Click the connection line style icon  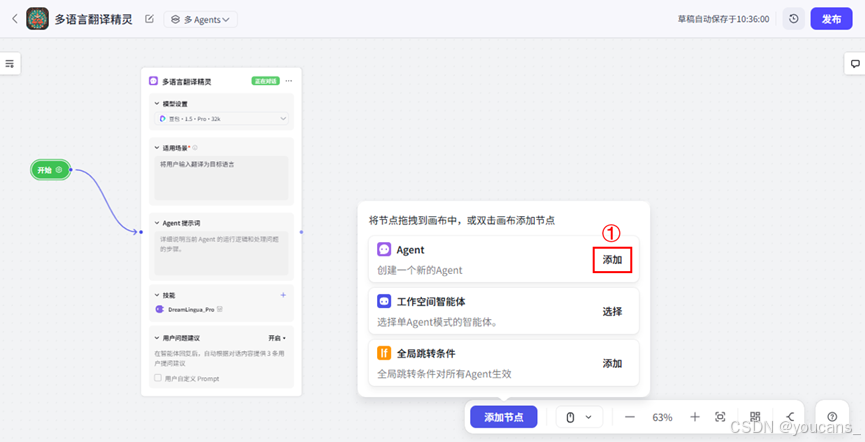click(x=790, y=417)
